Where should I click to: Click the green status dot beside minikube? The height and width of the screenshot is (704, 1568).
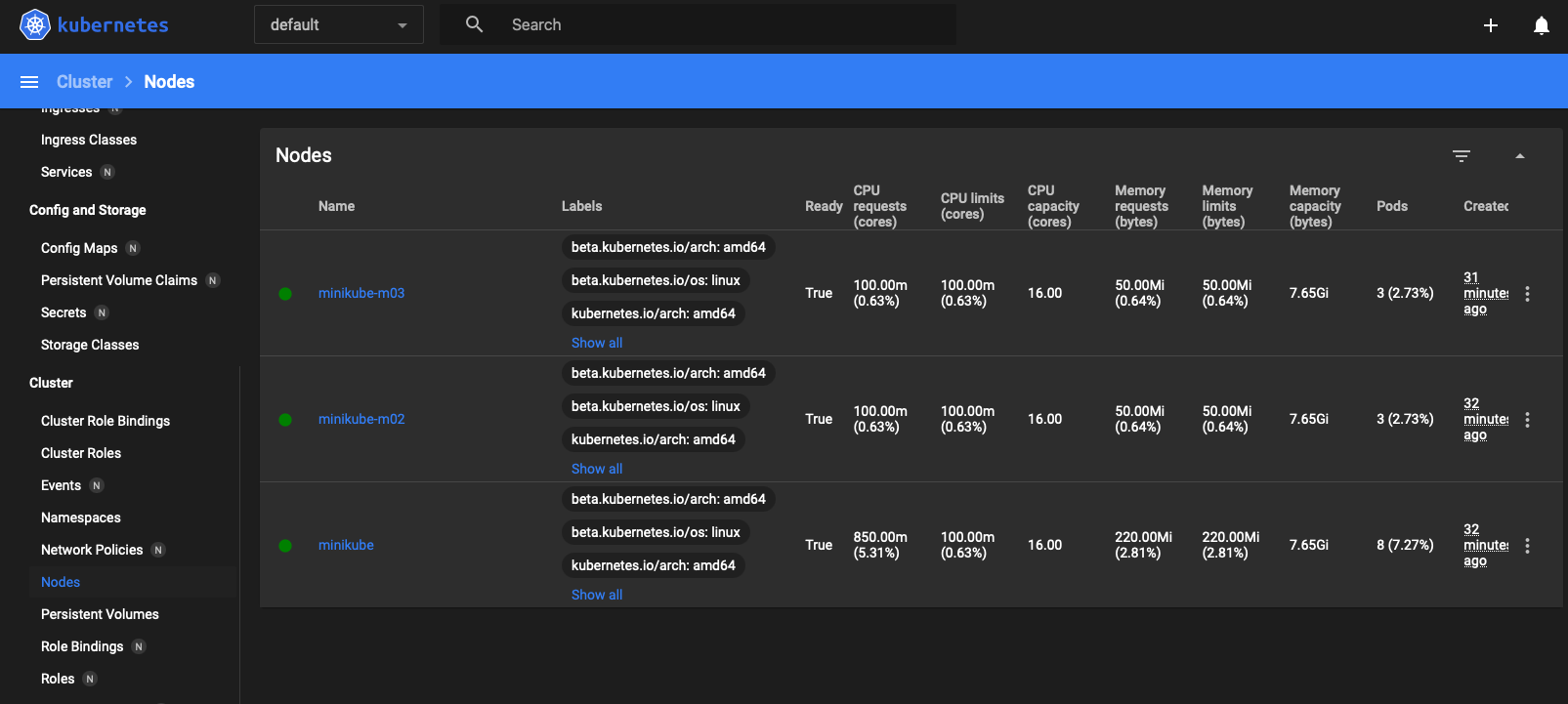285,545
